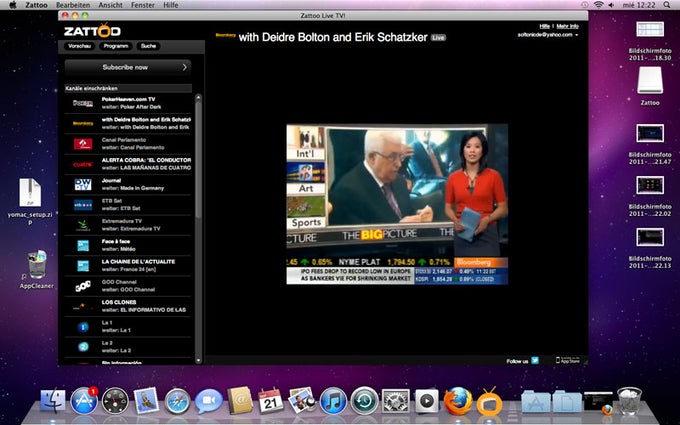This screenshot has width=680, height=425.
Task: Select the PokerHeaven.com TV channel logo
Action: 83,103
